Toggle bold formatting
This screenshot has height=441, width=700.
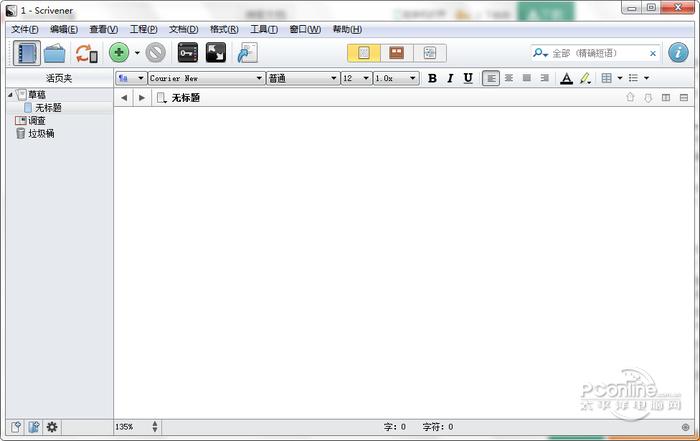click(432, 78)
